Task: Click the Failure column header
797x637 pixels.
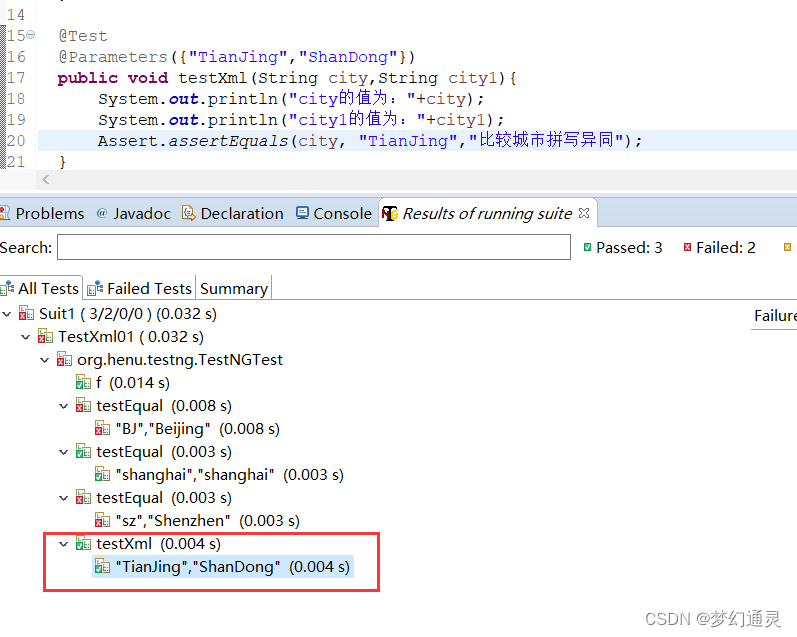Action: click(x=774, y=316)
